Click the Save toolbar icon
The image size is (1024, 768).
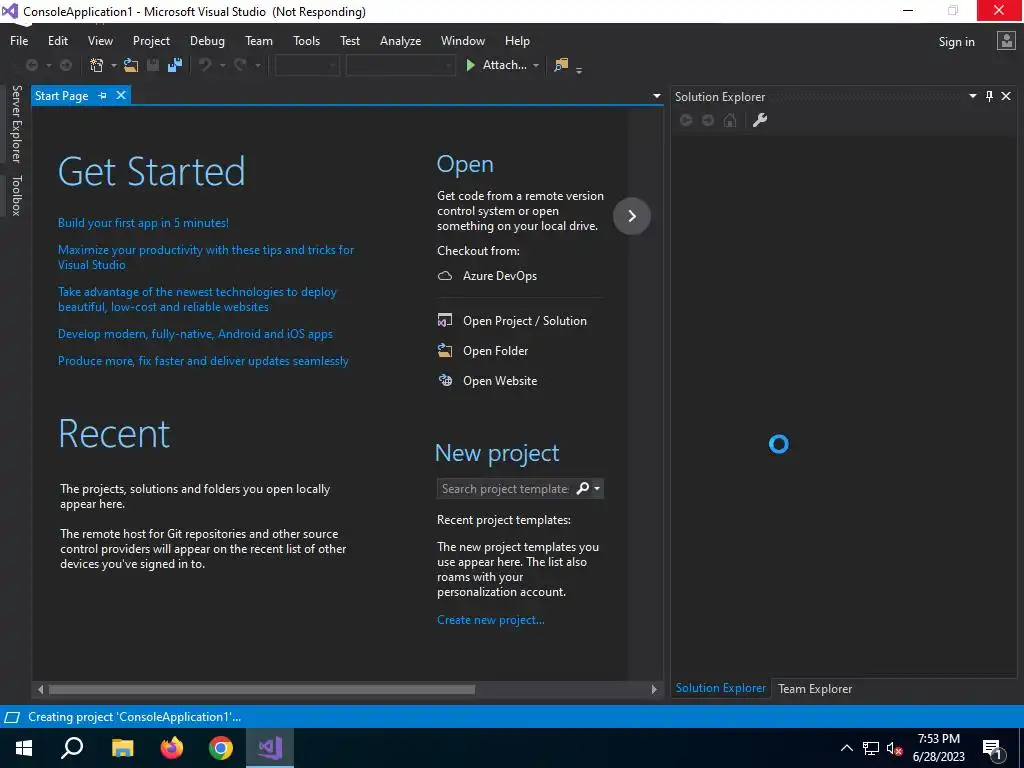click(153, 65)
